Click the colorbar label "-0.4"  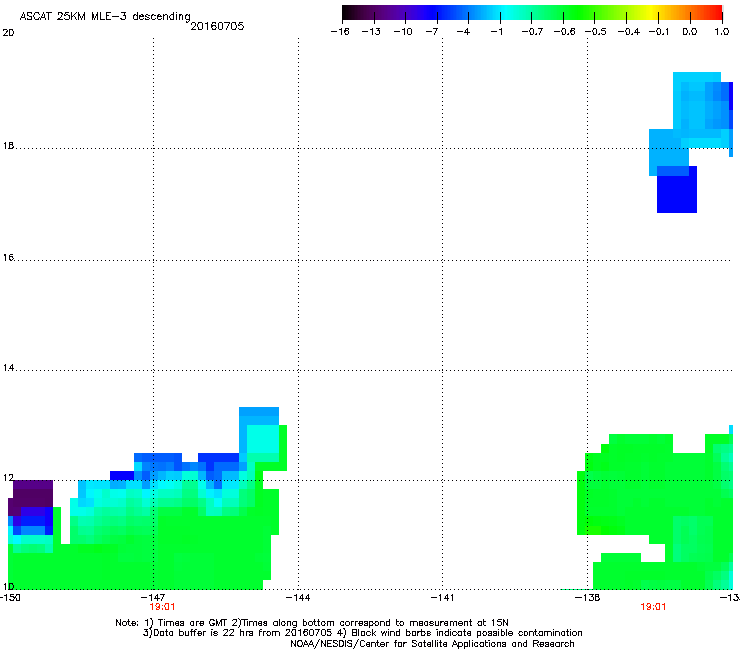629,32
